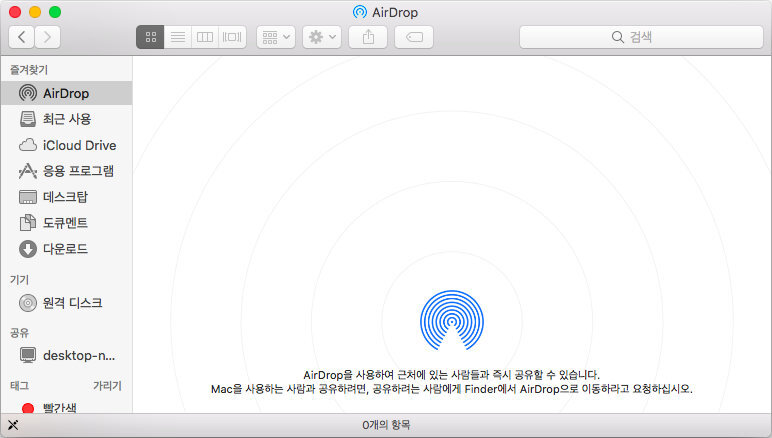The image size is (772, 438).
Task: Open 다운로드 in the sidebar
Action: coord(66,249)
